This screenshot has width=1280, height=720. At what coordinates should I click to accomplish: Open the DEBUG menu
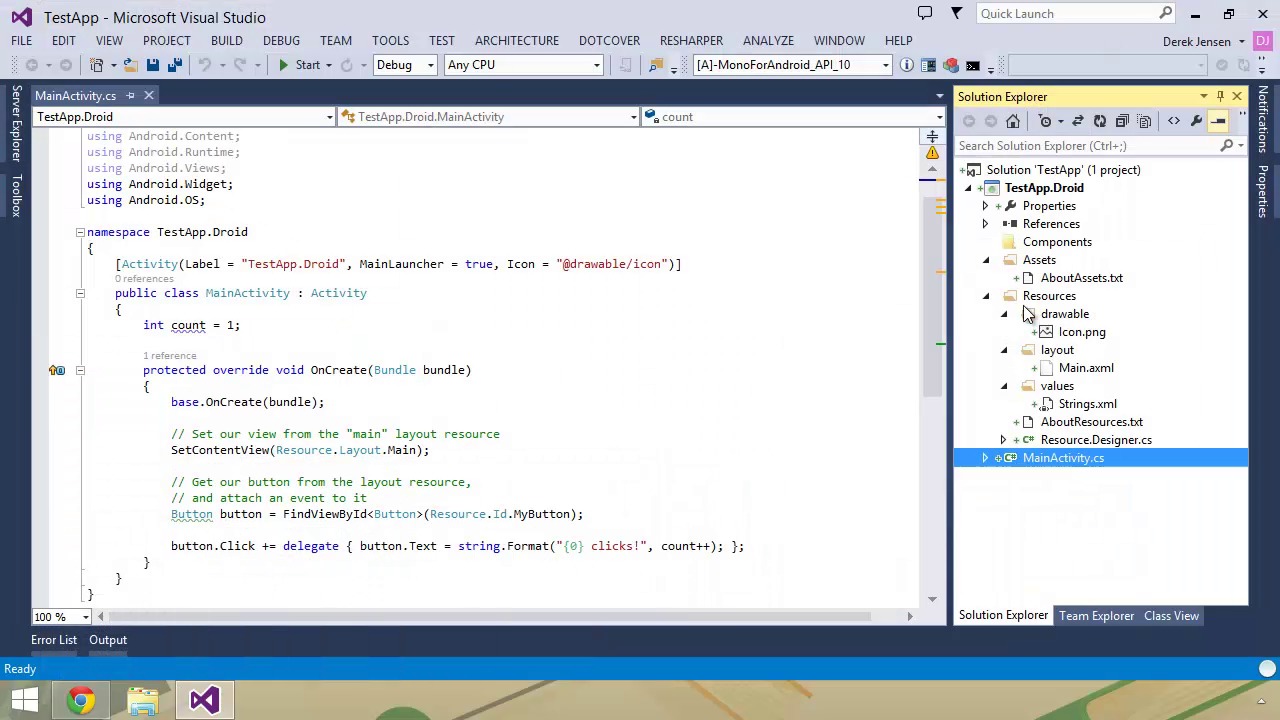(x=281, y=41)
